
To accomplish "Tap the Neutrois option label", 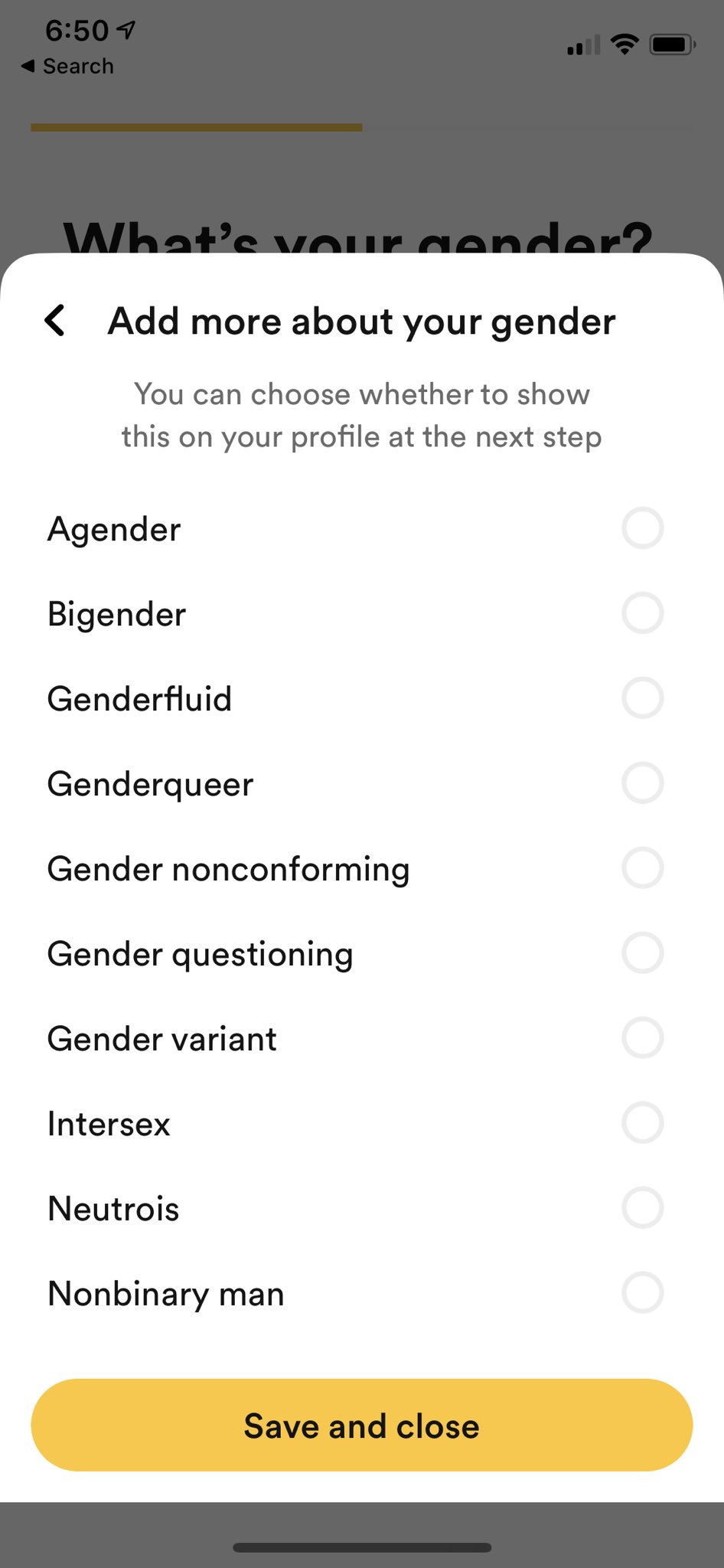I will click(x=113, y=1209).
